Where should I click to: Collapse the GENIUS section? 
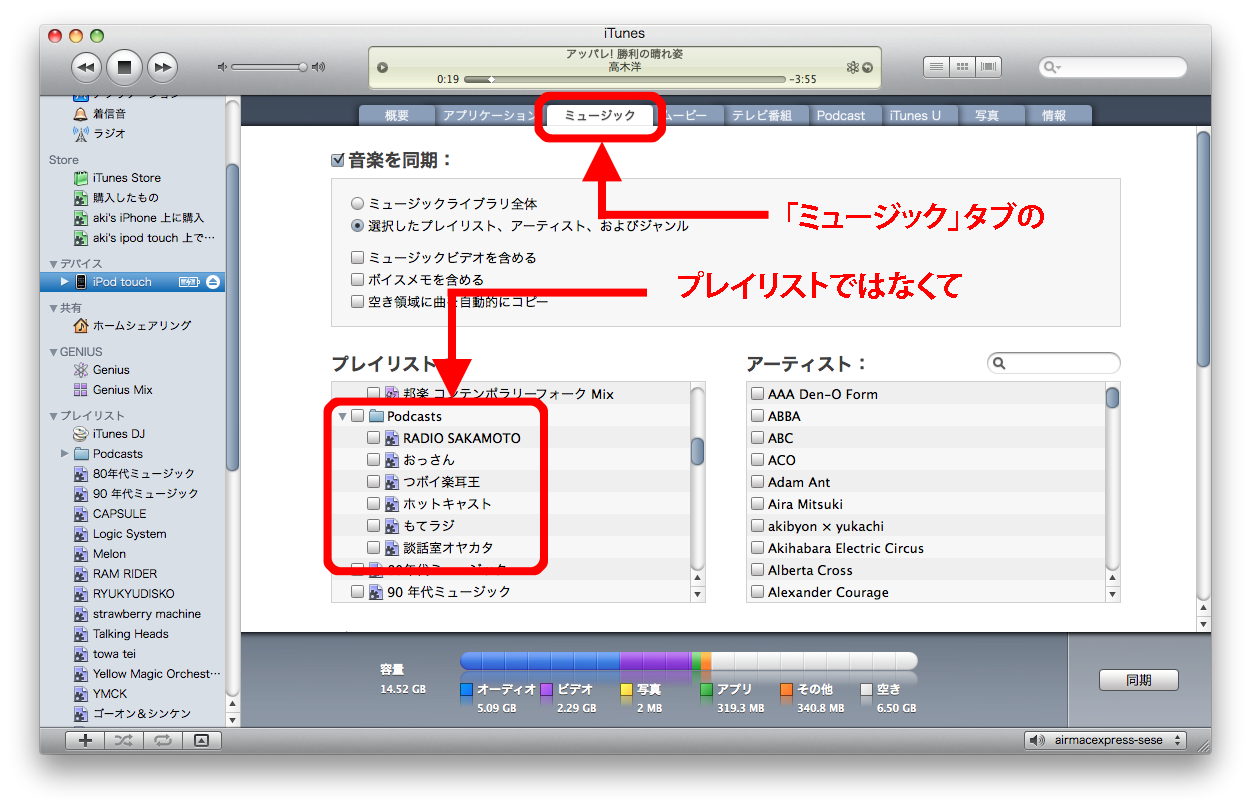click(53, 352)
